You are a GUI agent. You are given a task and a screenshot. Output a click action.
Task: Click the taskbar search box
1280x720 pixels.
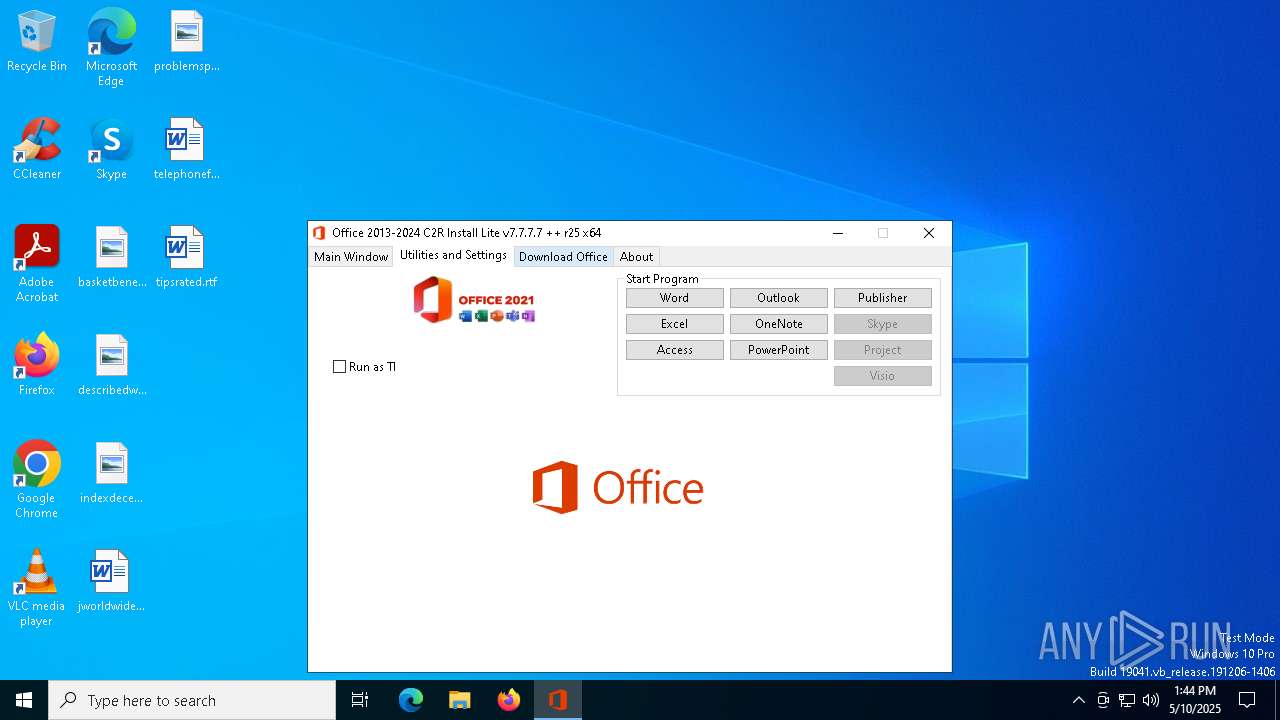coord(192,700)
